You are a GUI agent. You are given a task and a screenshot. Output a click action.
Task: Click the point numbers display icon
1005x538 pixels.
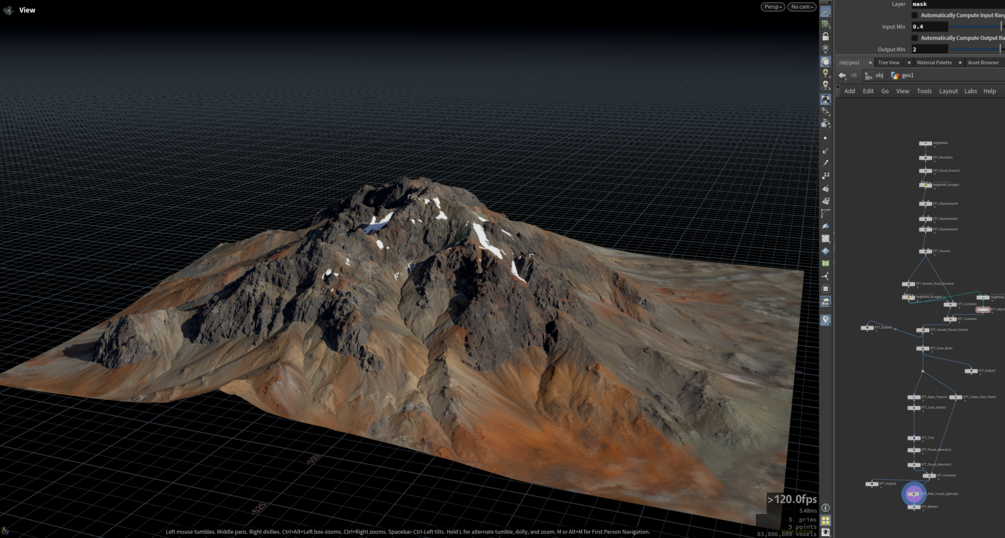point(826,176)
